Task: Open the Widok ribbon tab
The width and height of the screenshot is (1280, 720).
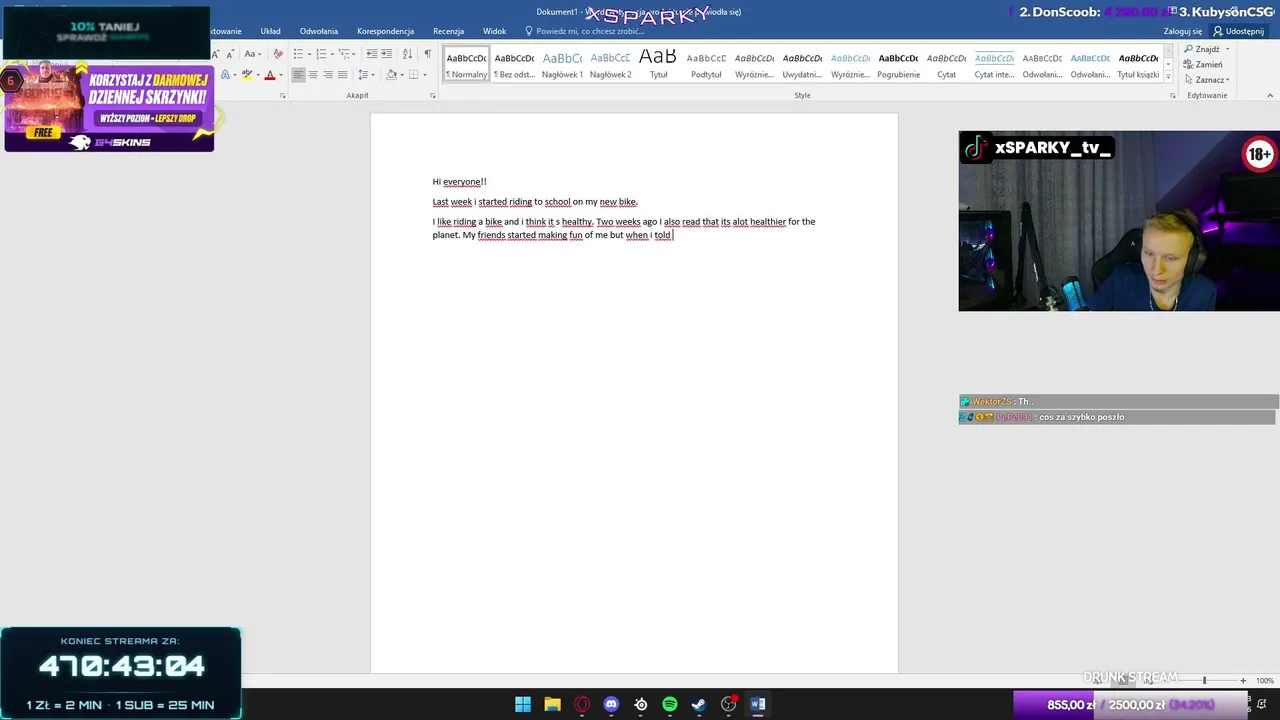Action: 494,31
